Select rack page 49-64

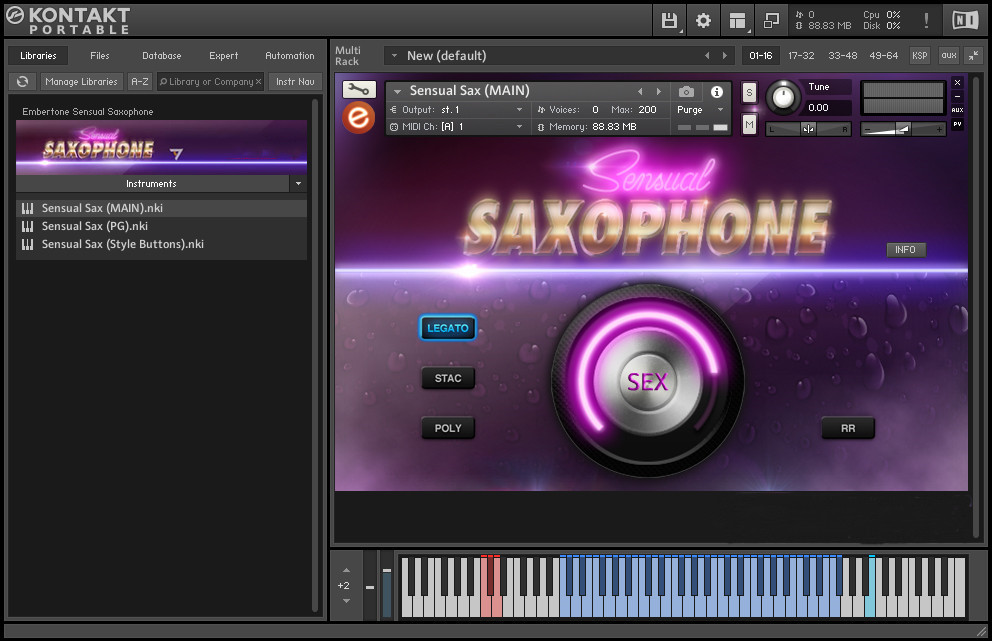[x=883, y=56]
